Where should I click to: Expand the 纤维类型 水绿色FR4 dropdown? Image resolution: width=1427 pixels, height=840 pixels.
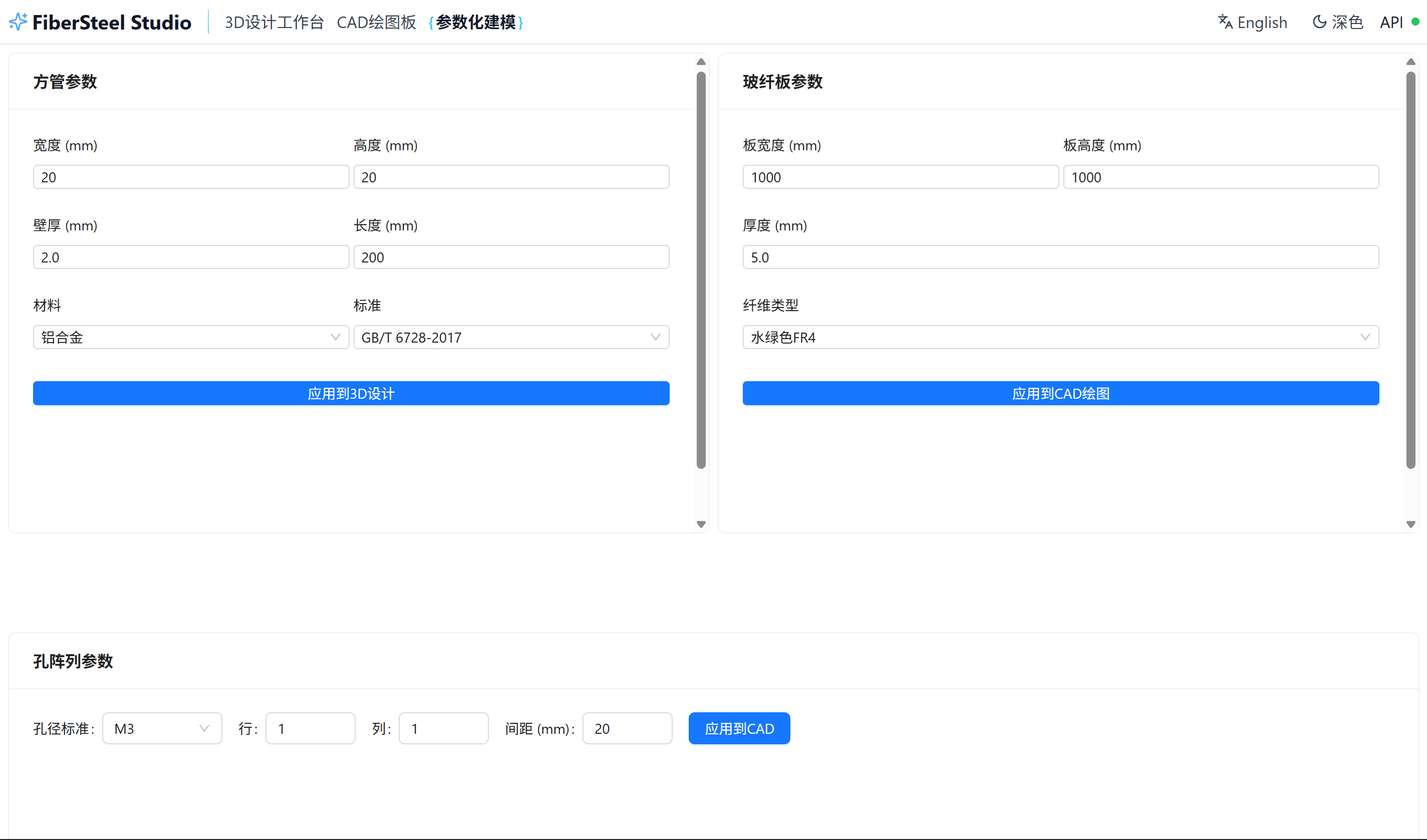1060,337
